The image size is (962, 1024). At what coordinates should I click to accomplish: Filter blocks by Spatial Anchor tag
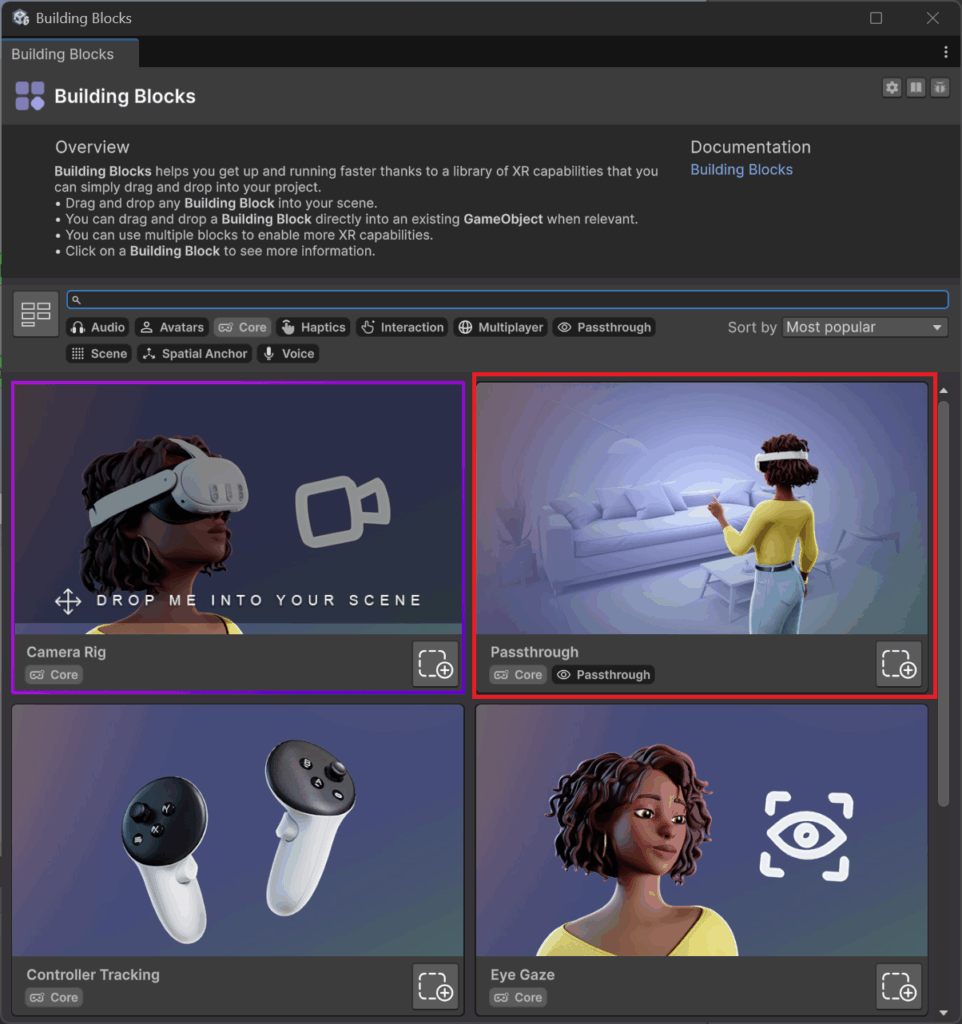[195, 353]
